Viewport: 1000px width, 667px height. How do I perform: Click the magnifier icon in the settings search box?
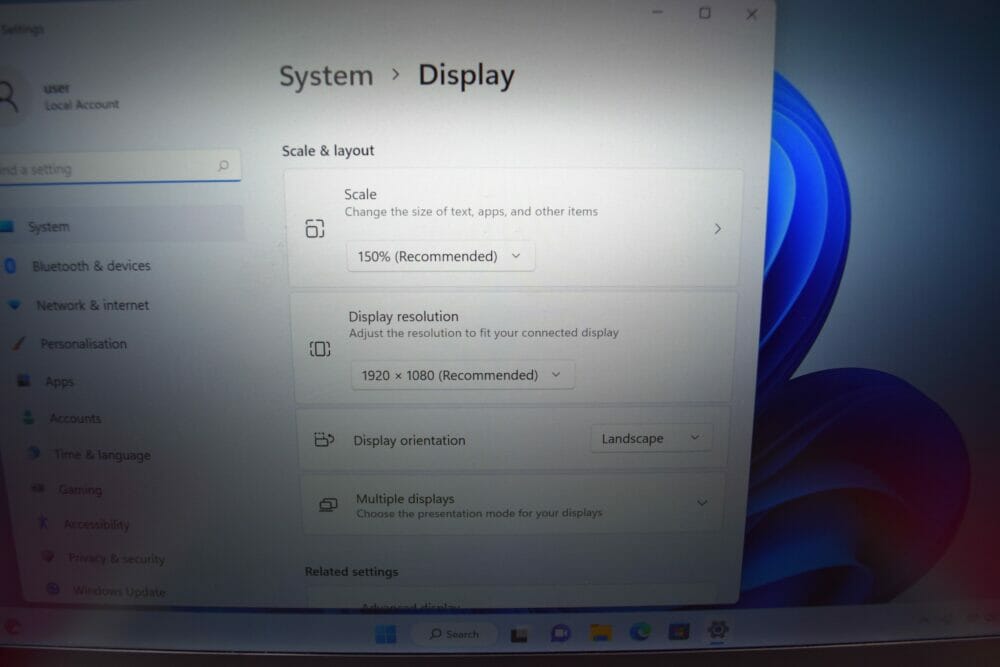223,166
